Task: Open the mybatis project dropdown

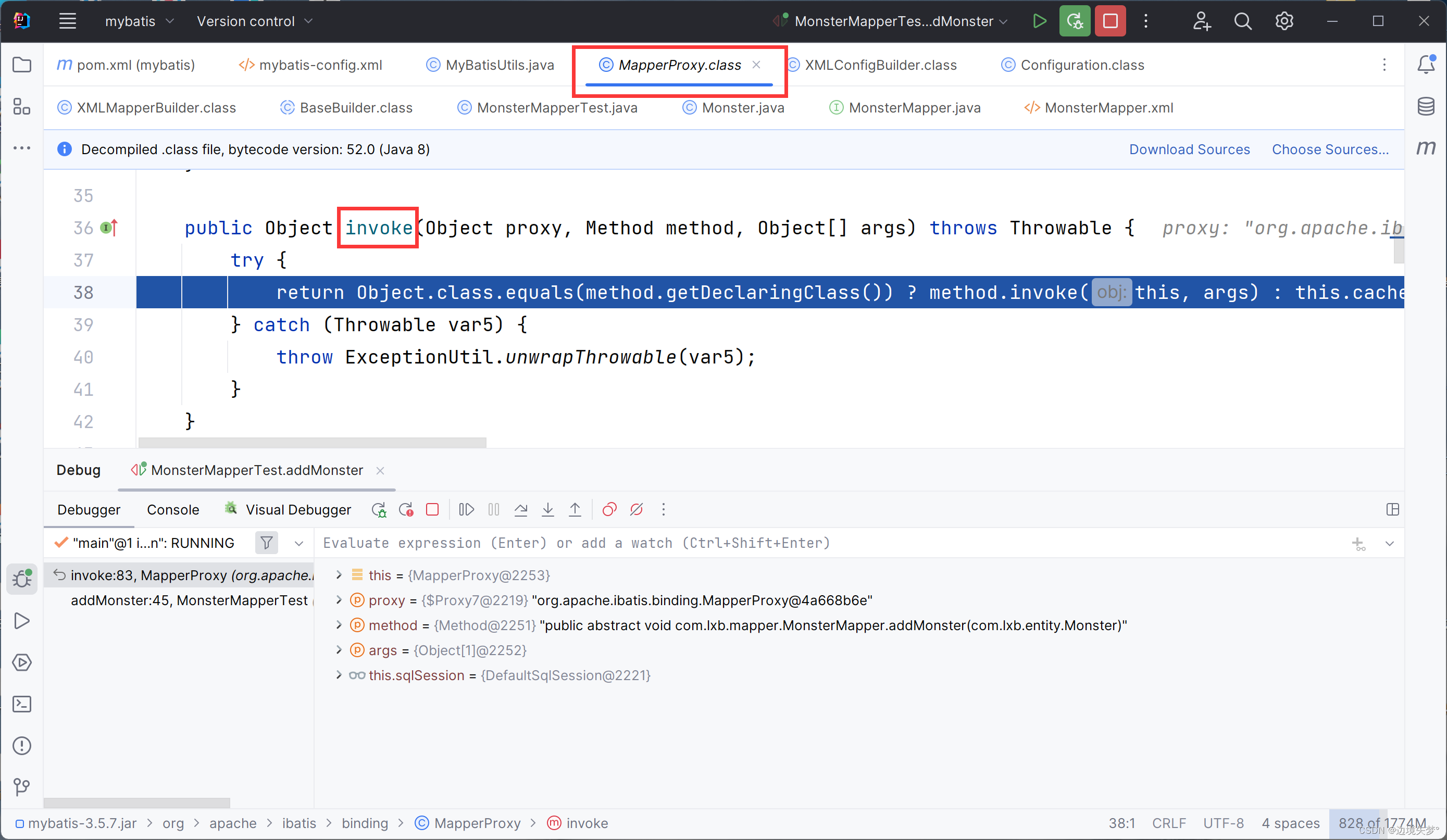Action: [139, 21]
